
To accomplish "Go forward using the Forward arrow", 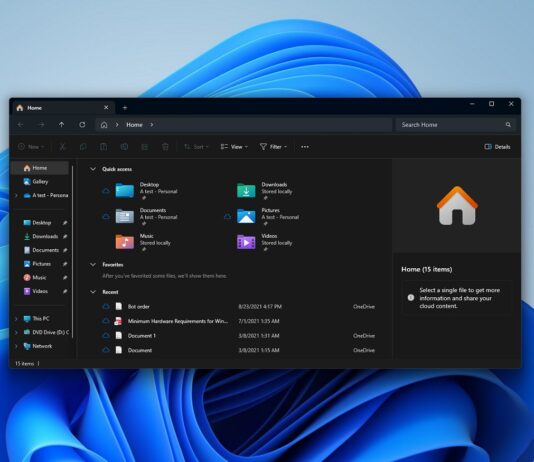I will point(41,125).
